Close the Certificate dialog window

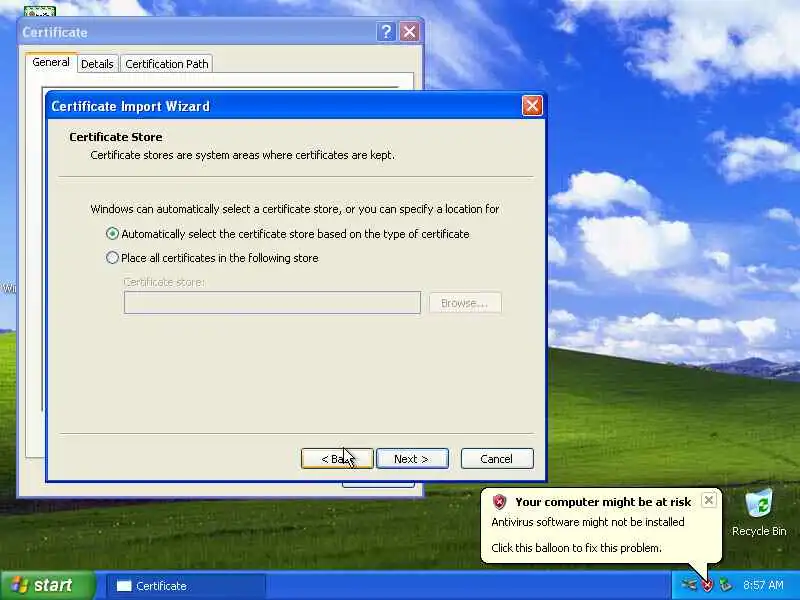(x=409, y=32)
